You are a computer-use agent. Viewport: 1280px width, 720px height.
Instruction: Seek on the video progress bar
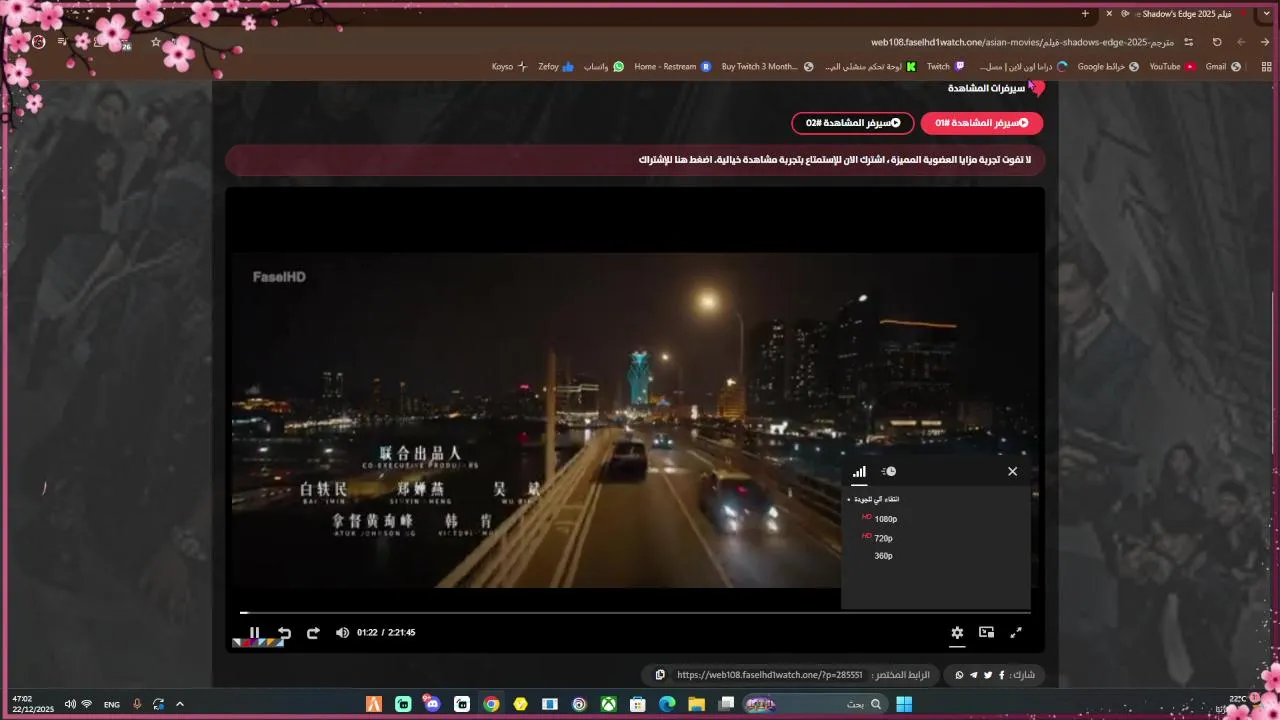pos(635,612)
